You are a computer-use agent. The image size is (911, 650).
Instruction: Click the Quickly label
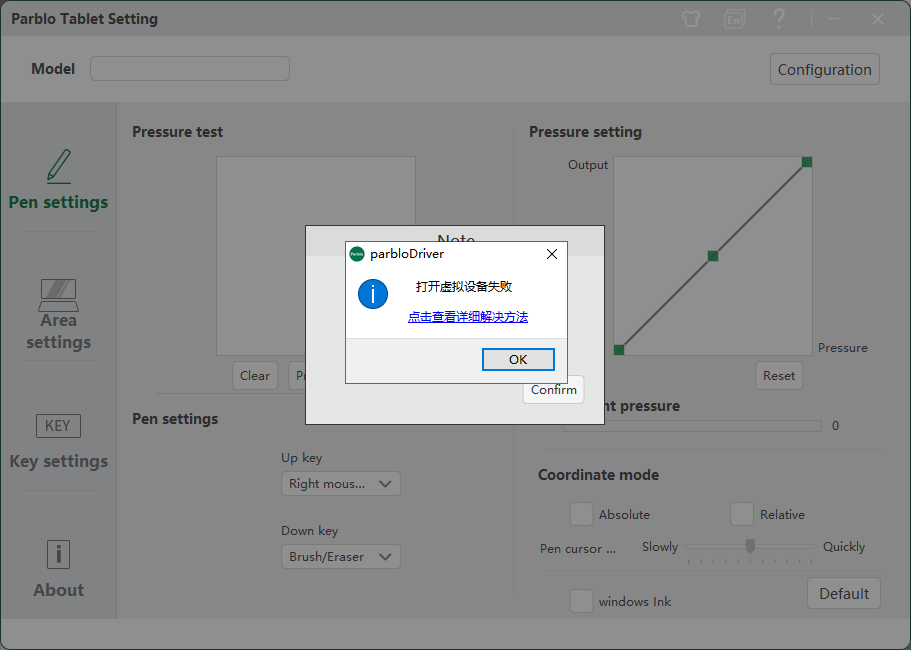(x=844, y=547)
